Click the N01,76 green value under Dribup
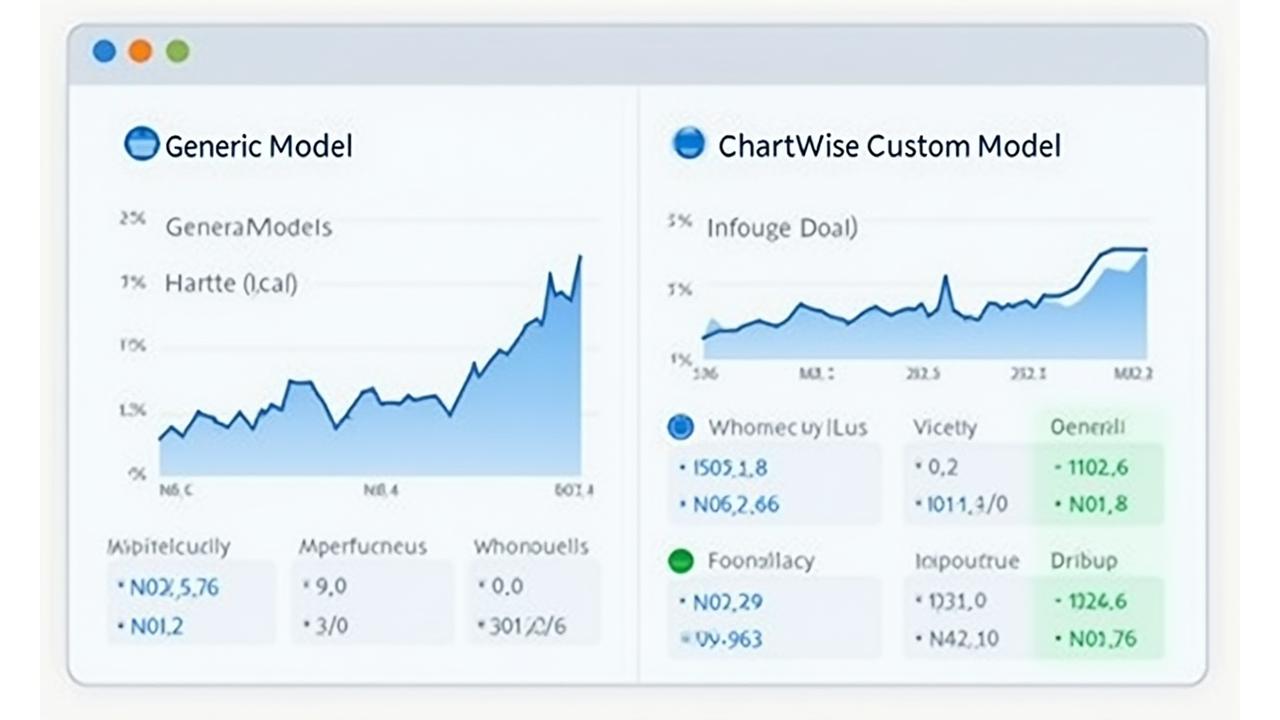This screenshot has width=1280, height=720. 1099,638
